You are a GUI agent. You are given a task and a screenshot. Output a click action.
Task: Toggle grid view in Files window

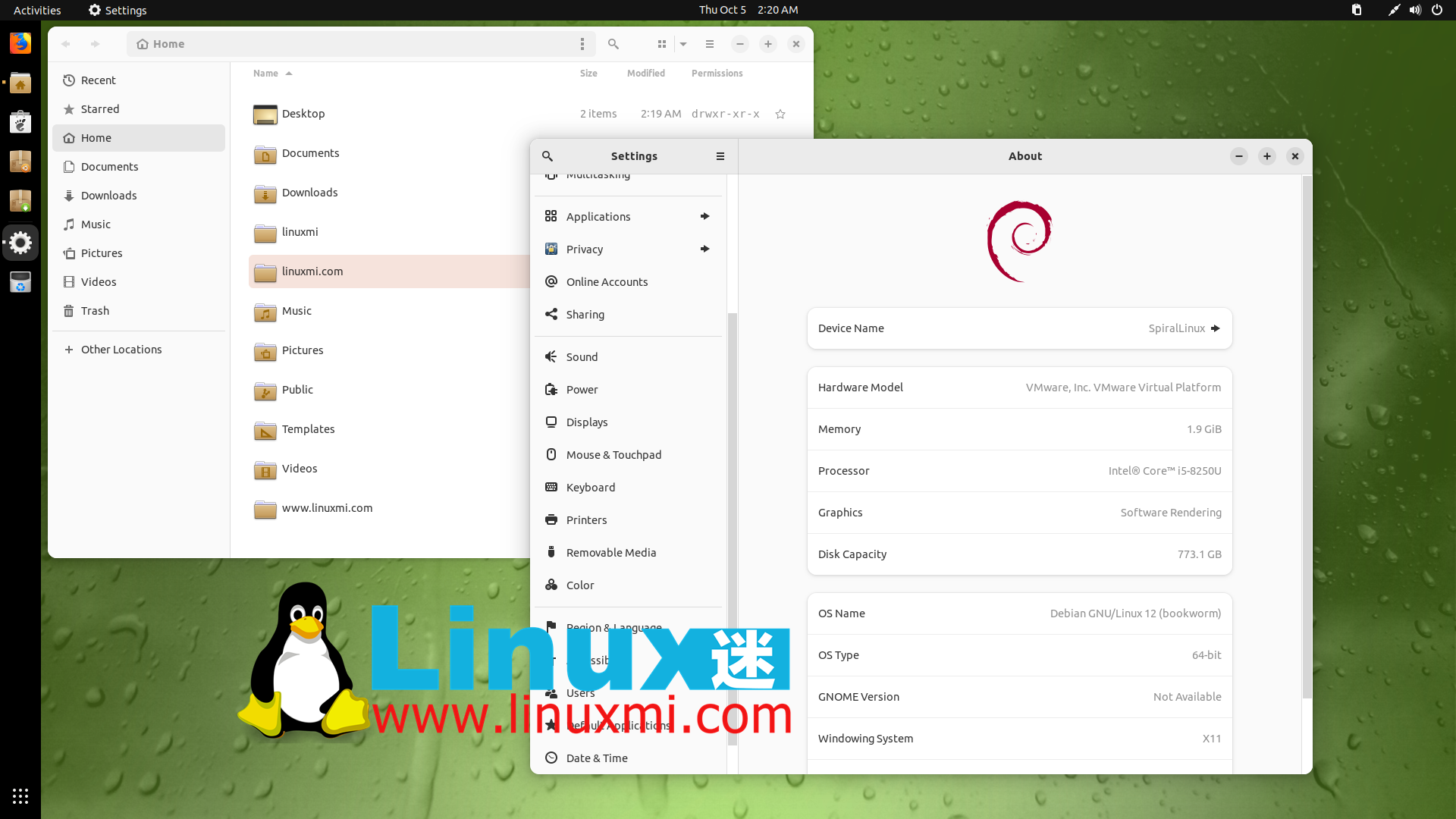(662, 44)
